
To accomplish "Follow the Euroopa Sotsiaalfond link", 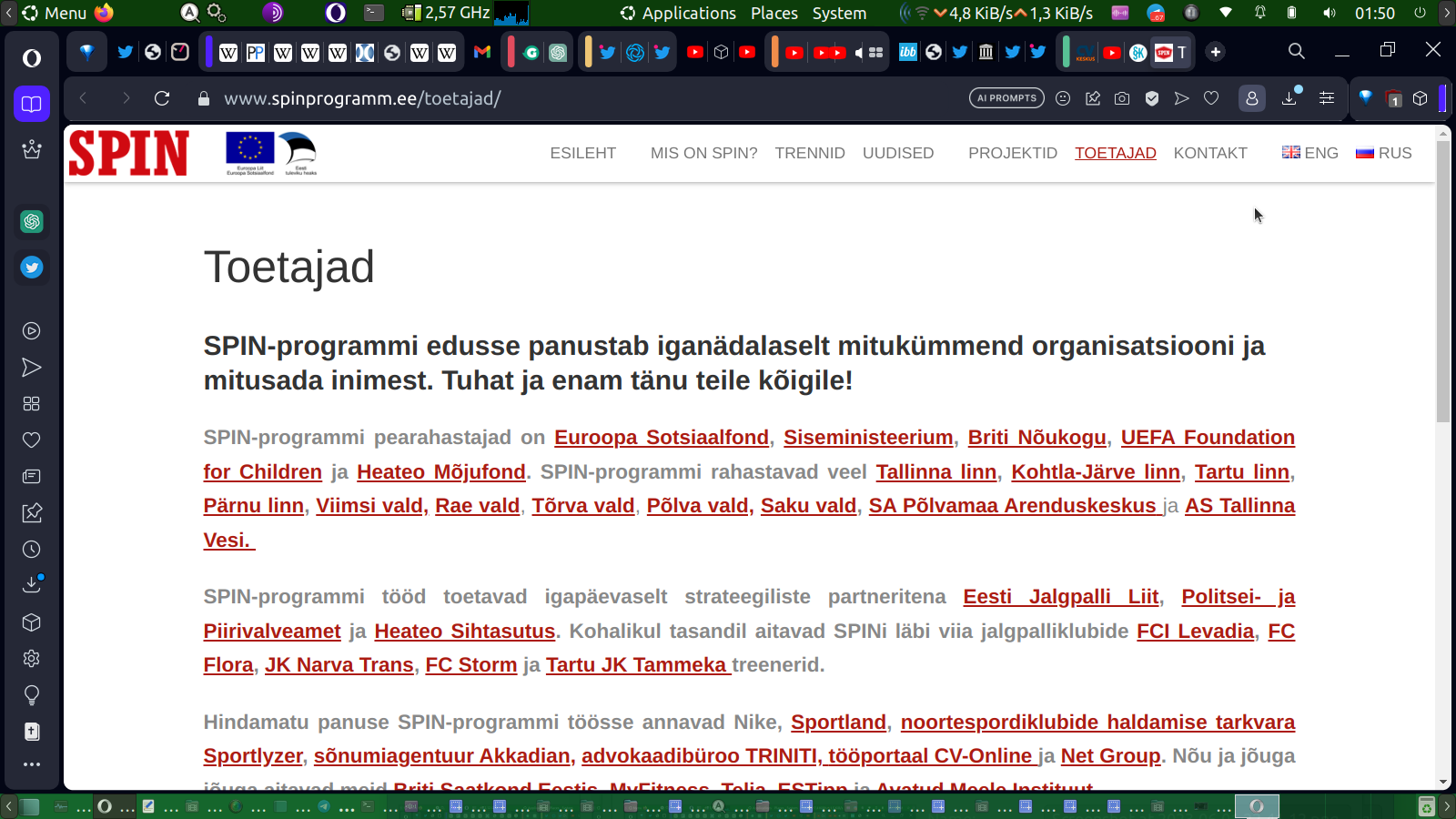I will click(662, 438).
